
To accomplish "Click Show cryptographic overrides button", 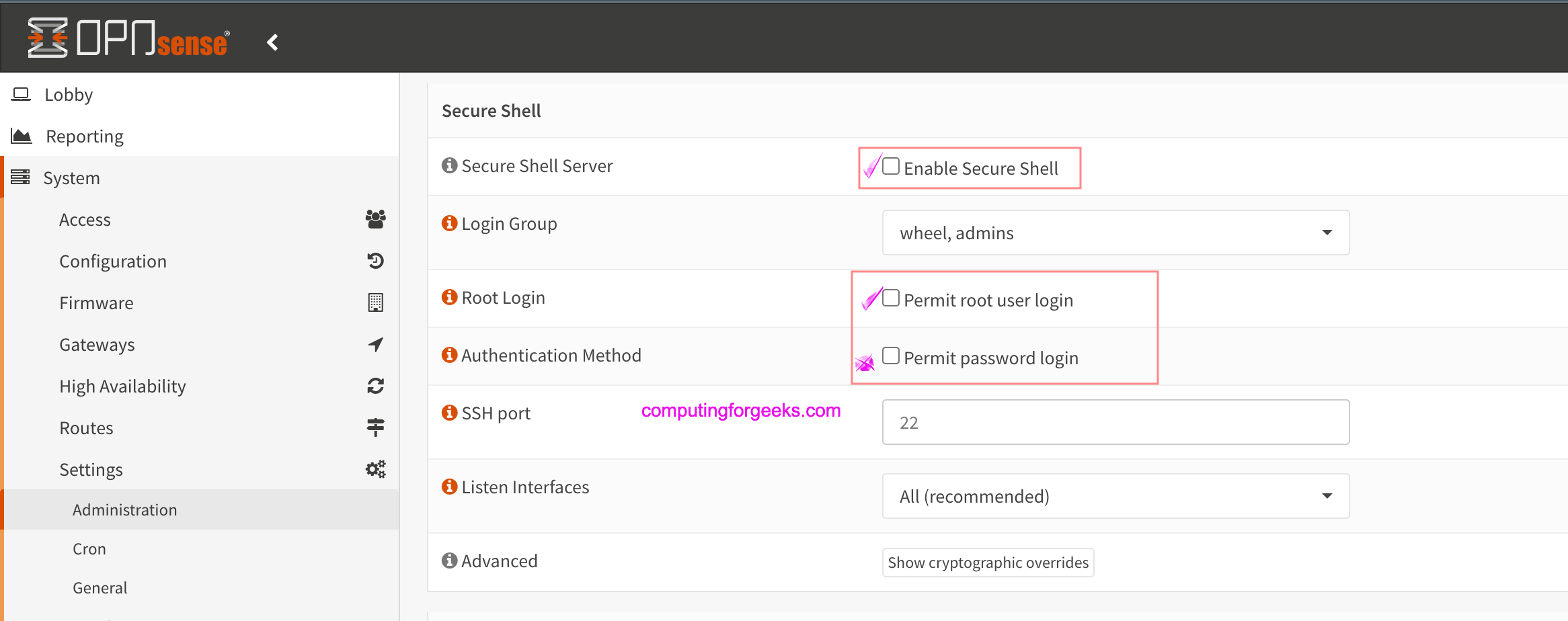I will 988,563.
